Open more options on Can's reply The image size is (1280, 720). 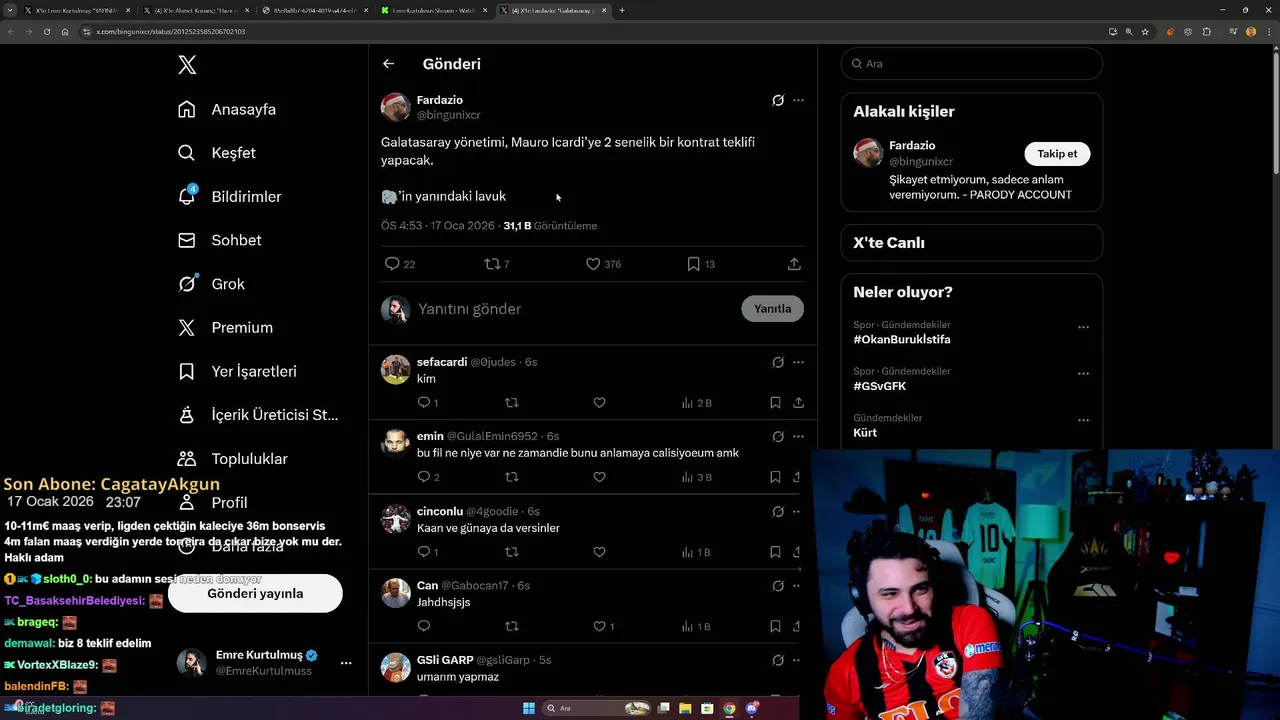click(798, 585)
